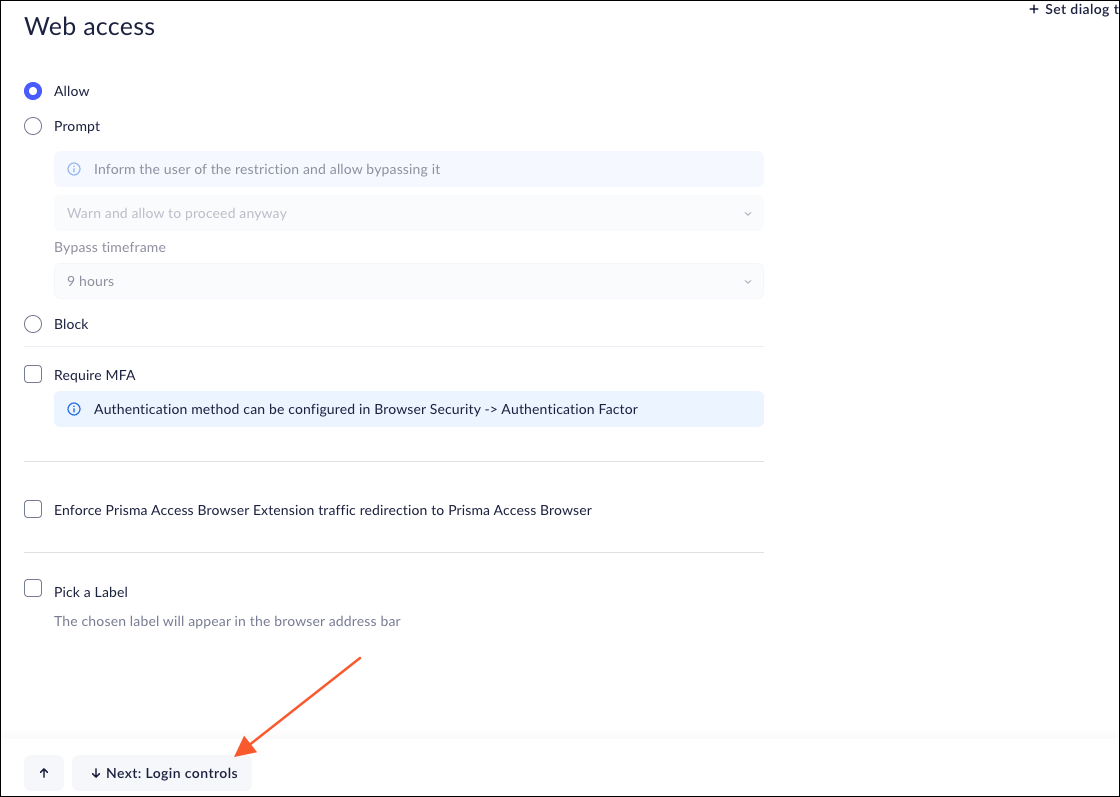Select the Block radio option
Viewport: 1120px width, 797px height.
point(33,324)
